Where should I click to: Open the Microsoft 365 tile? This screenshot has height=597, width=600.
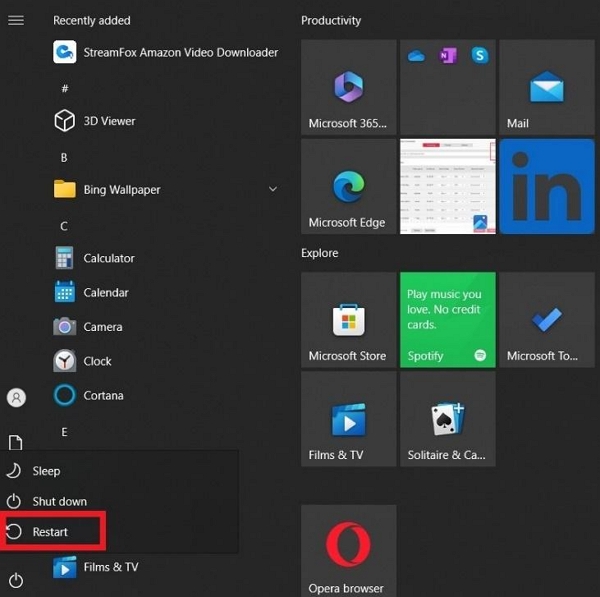point(349,87)
